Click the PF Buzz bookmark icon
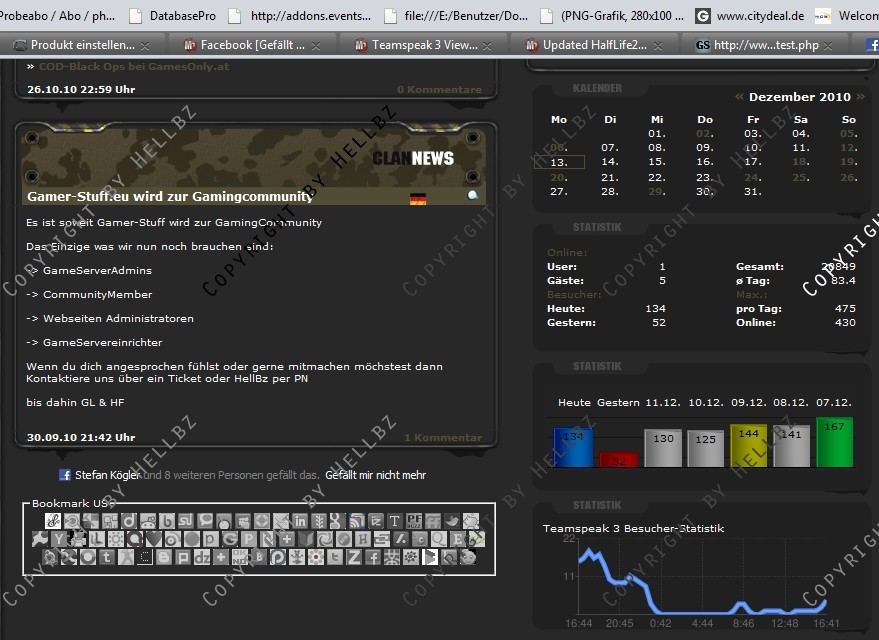 tap(413, 521)
